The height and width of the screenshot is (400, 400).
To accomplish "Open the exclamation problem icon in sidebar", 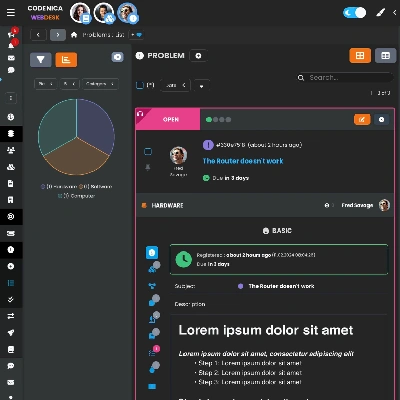I will [11, 250].
